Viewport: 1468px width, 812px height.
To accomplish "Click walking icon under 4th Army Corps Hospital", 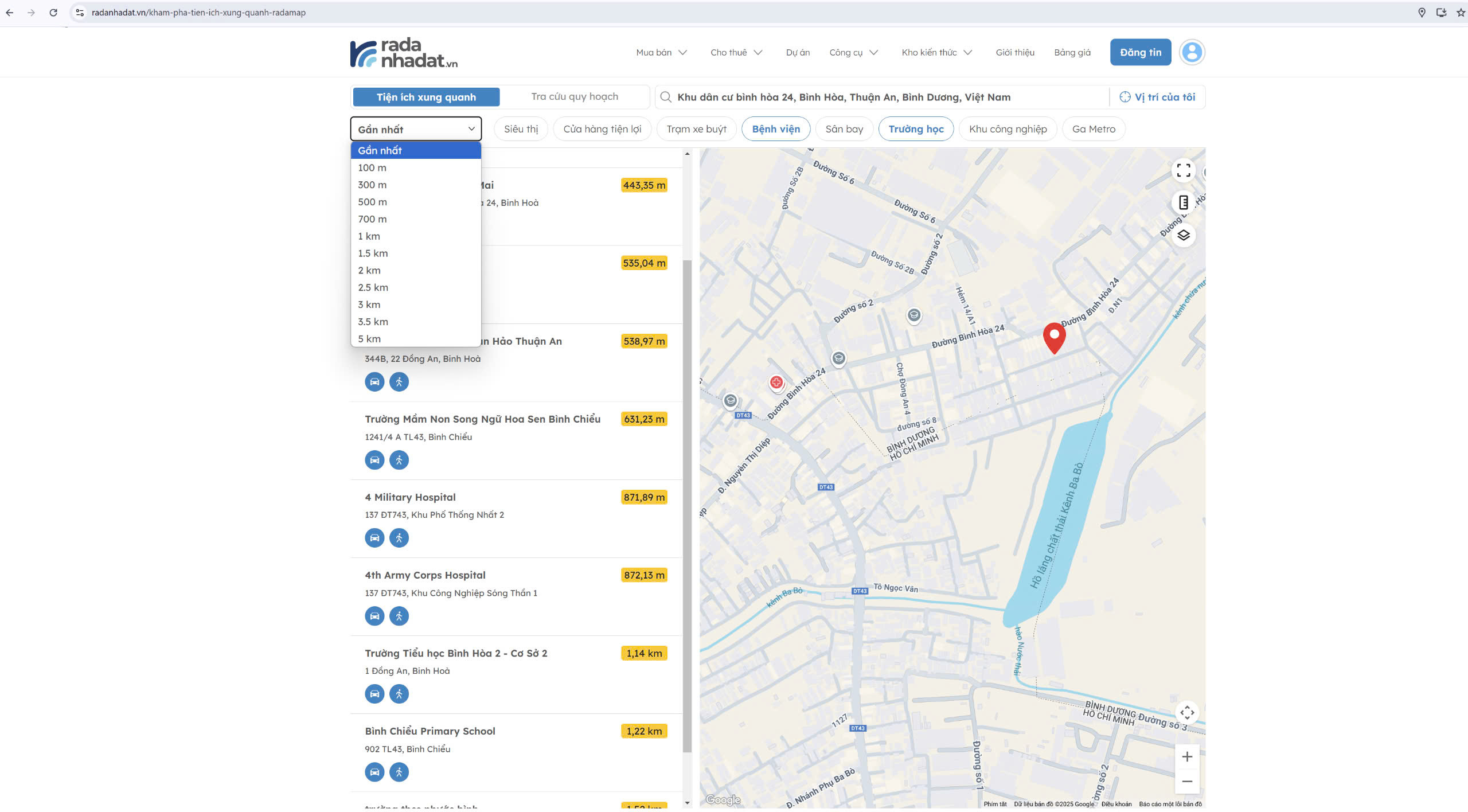I will click(399, 616).
